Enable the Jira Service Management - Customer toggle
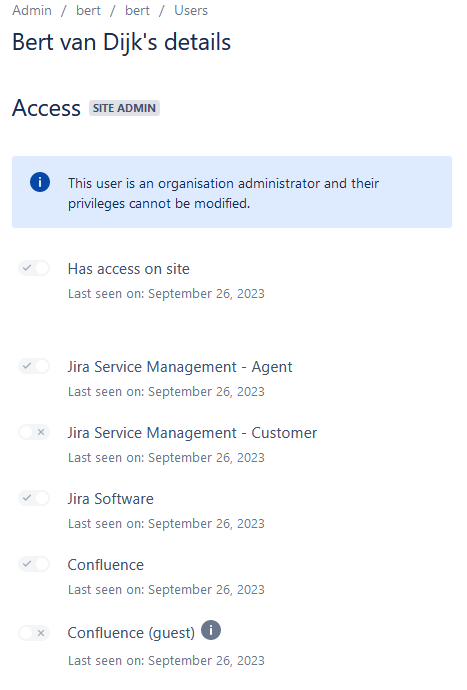 point(34,432)
